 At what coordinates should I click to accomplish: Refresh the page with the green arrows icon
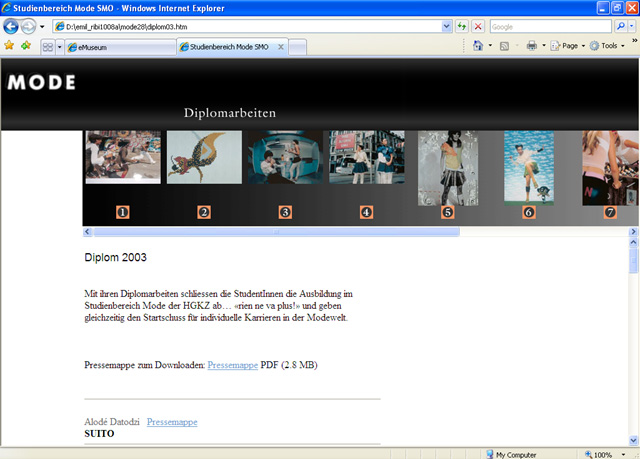tap(461, 26)
